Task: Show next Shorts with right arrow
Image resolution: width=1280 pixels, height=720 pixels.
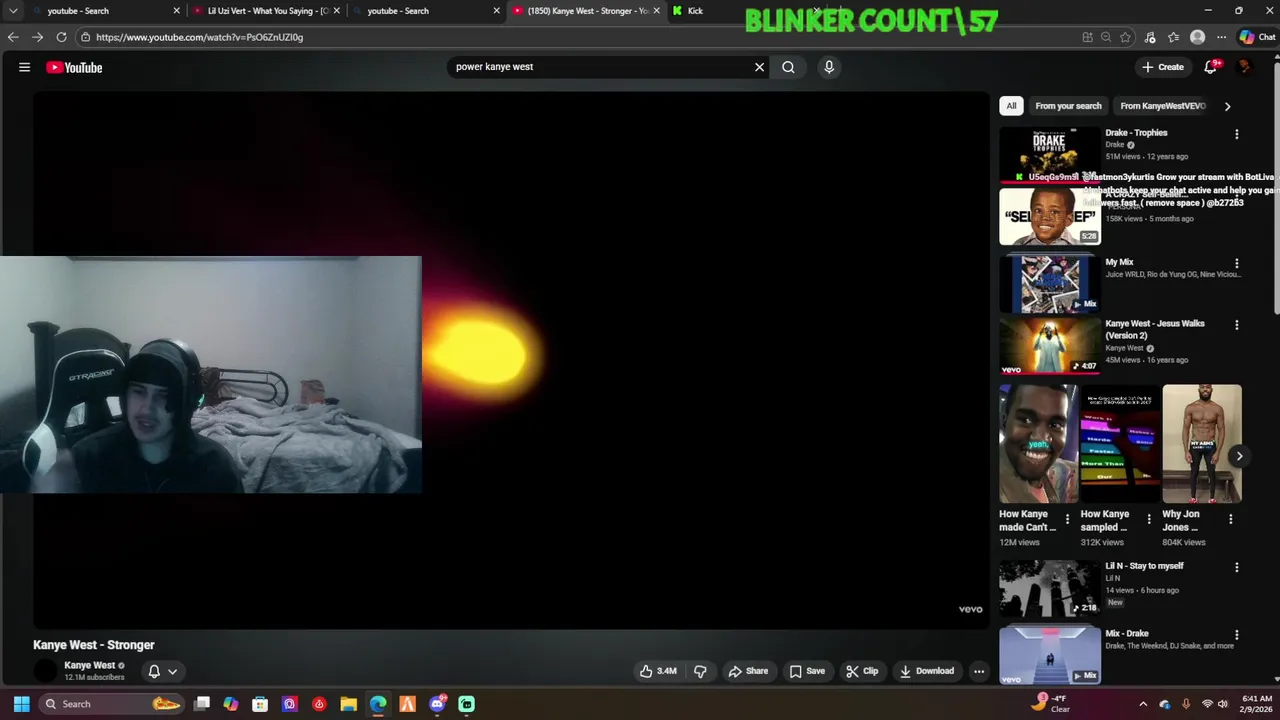Action: tap(1239, 456)
